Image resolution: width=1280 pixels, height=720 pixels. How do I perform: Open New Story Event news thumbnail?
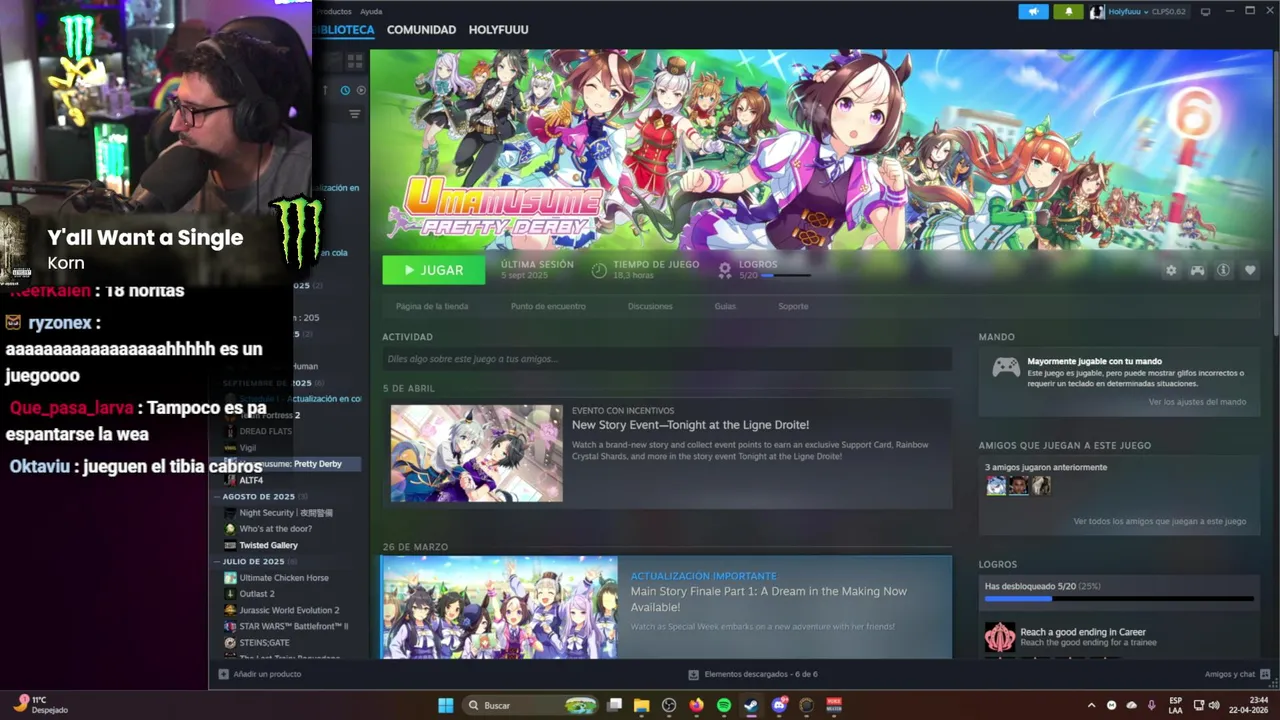coord(477,453)
